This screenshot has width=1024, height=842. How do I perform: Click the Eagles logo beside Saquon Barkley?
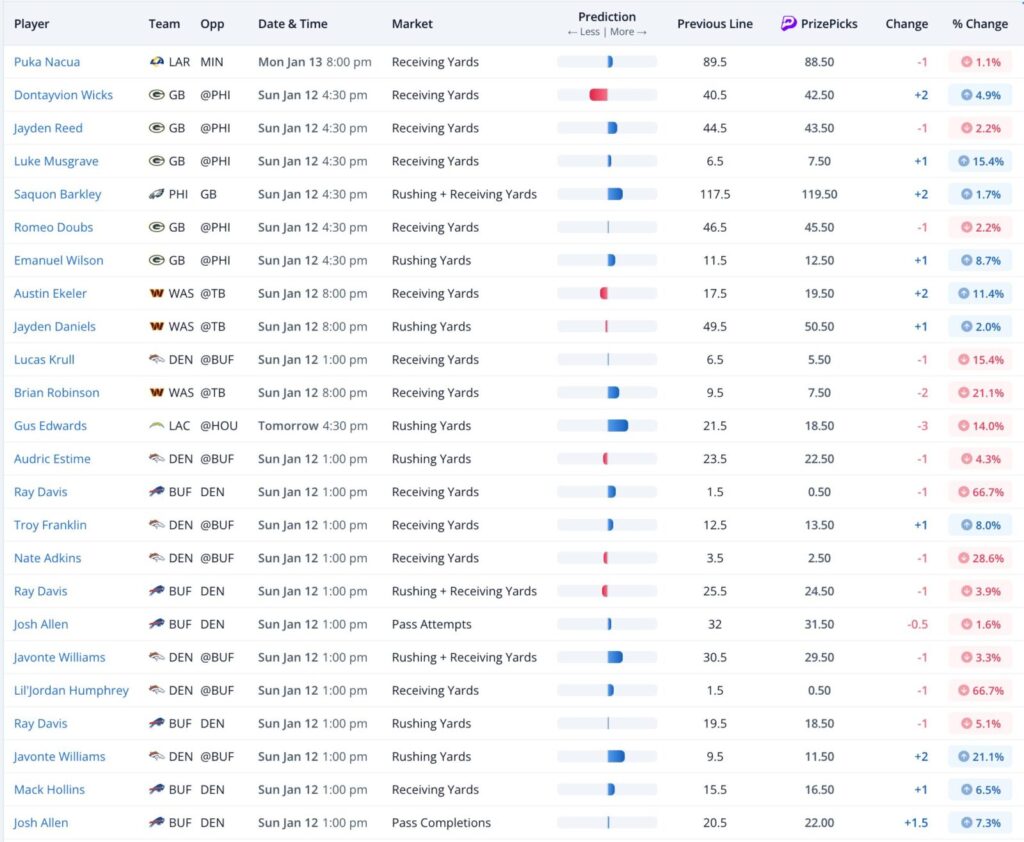point(156,195)
